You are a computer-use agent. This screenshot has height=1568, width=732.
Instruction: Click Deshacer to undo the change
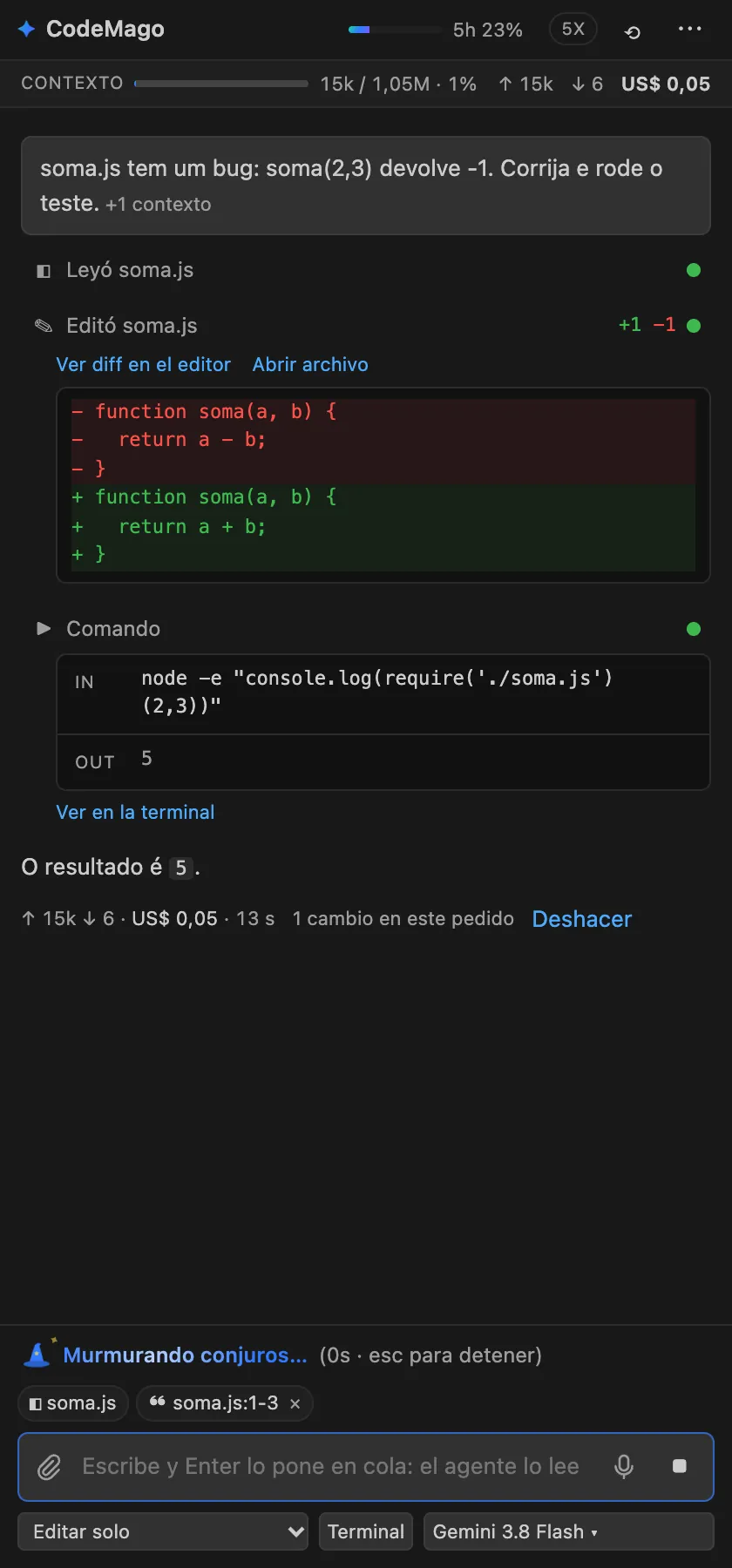coord(582,919)
